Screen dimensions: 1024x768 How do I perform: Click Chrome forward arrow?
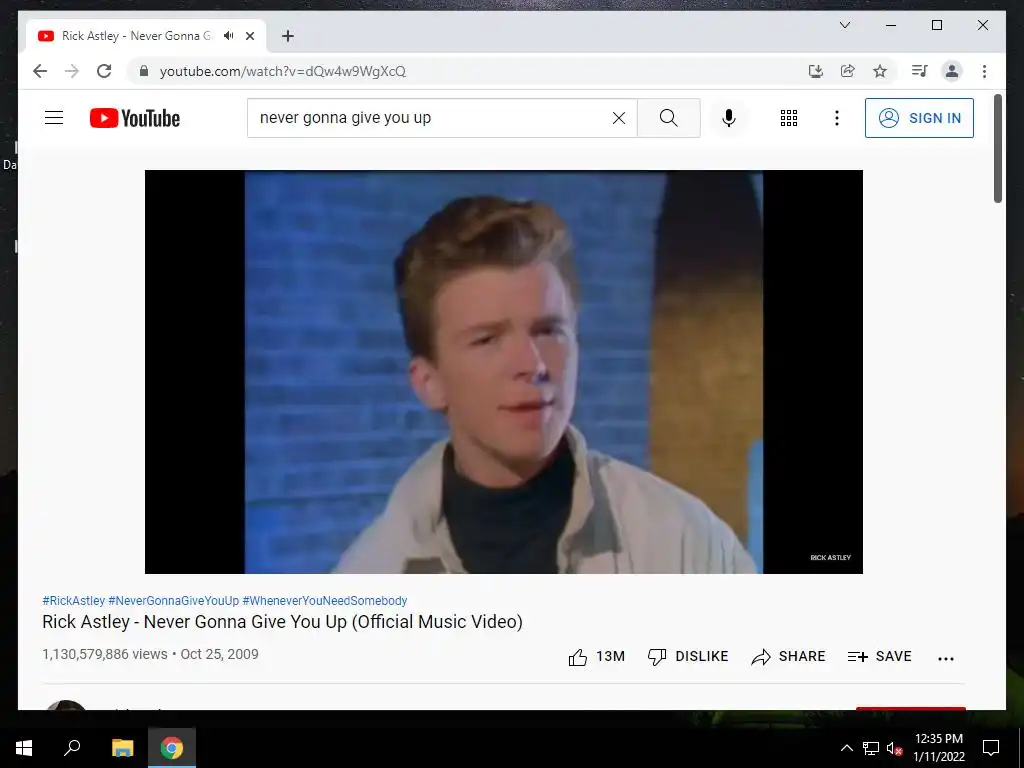pos(72,71)
